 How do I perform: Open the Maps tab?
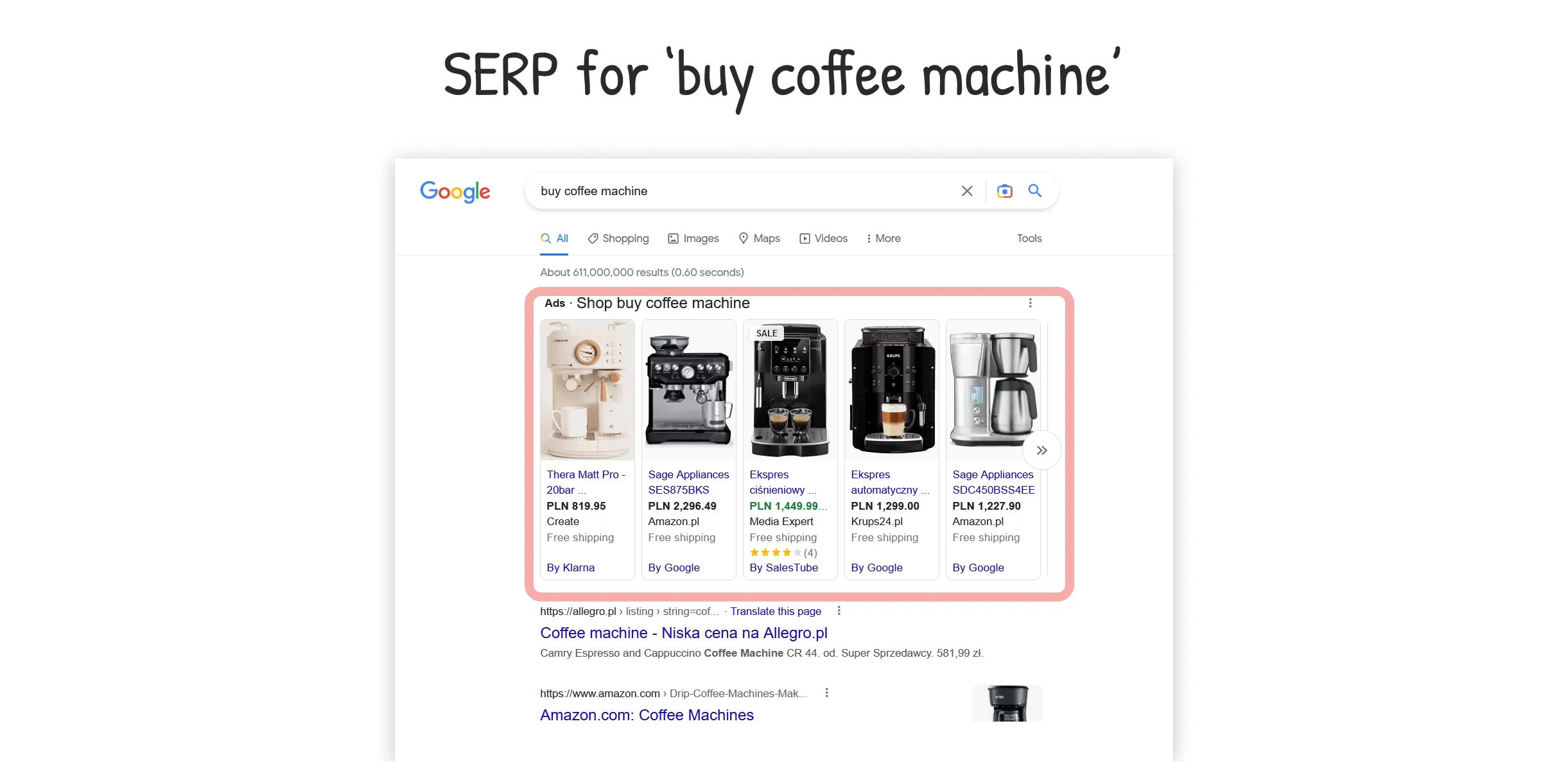[x=759, y=238]
